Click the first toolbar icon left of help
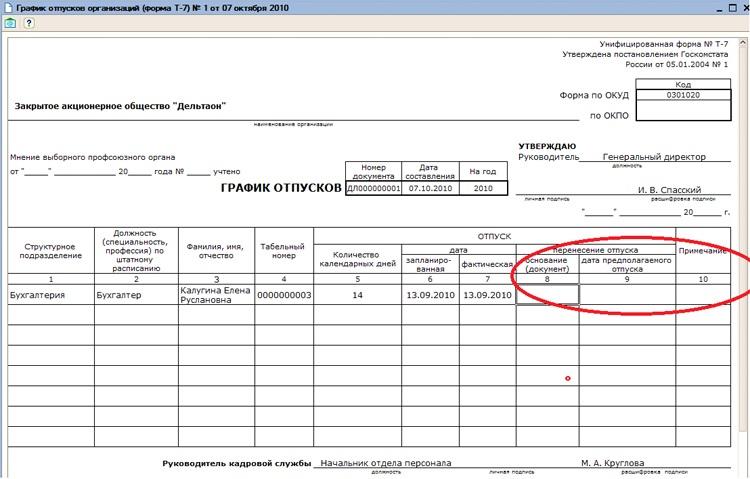The width and height of the screenshot is (750, 479). (x=10, y=23)
